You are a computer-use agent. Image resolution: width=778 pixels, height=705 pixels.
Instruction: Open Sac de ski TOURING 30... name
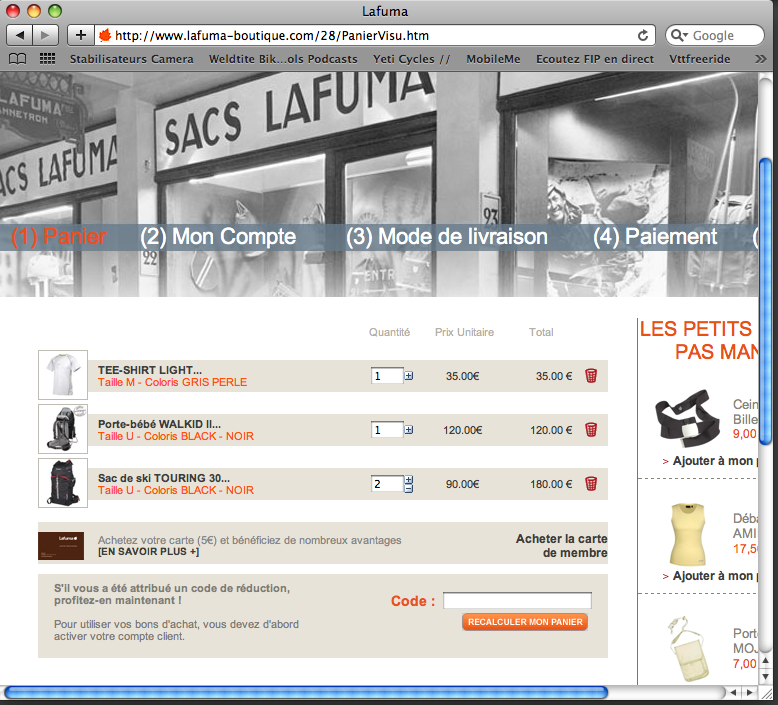tap(164, 478)
